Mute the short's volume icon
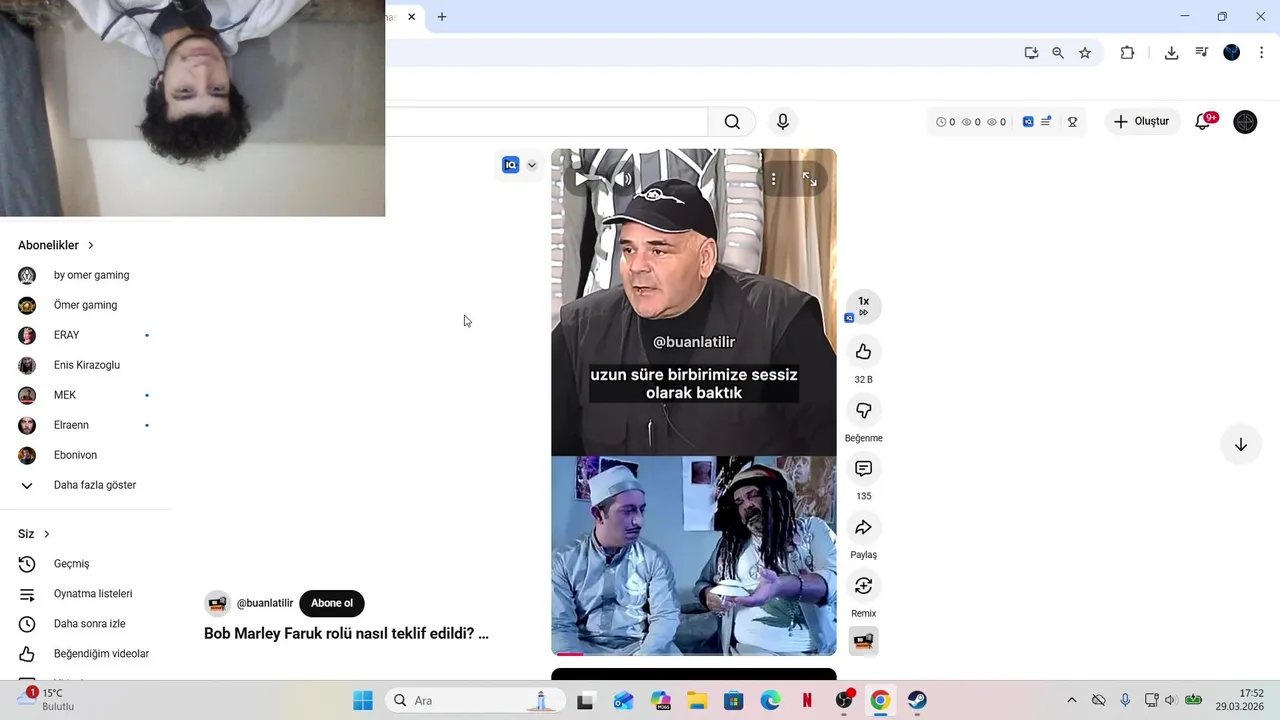The width and height of the screenshot is (1280, 720). tap(622, 179)
